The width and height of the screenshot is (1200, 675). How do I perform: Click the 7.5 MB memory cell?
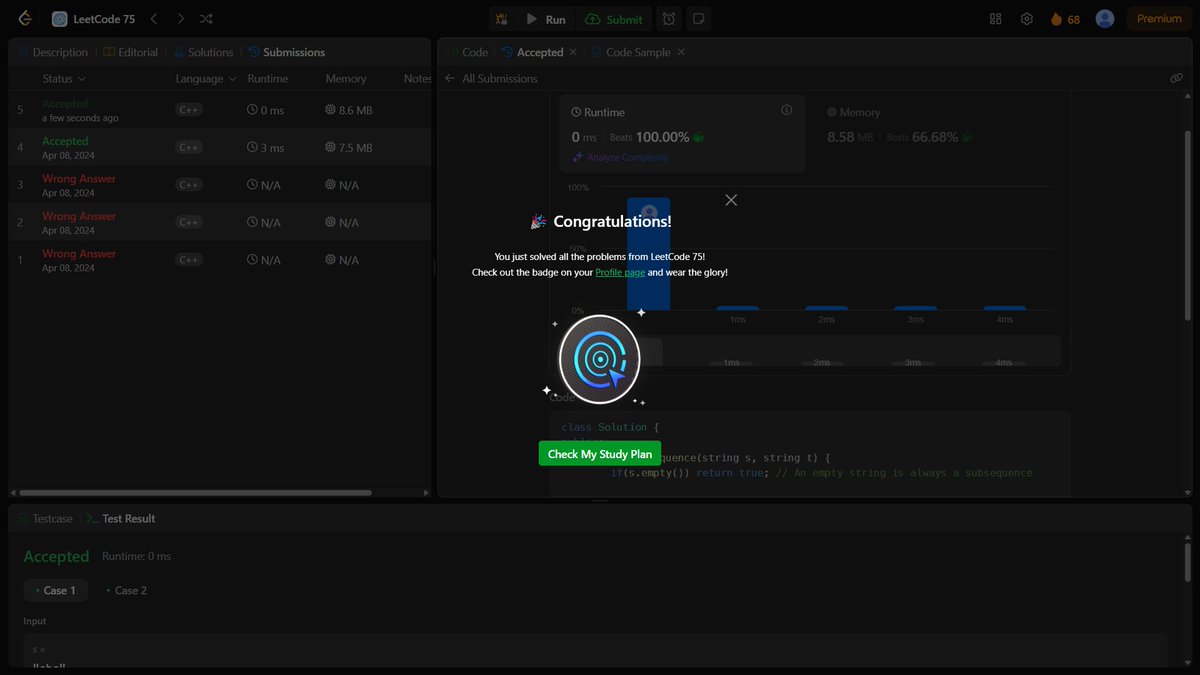click(349, 147)
